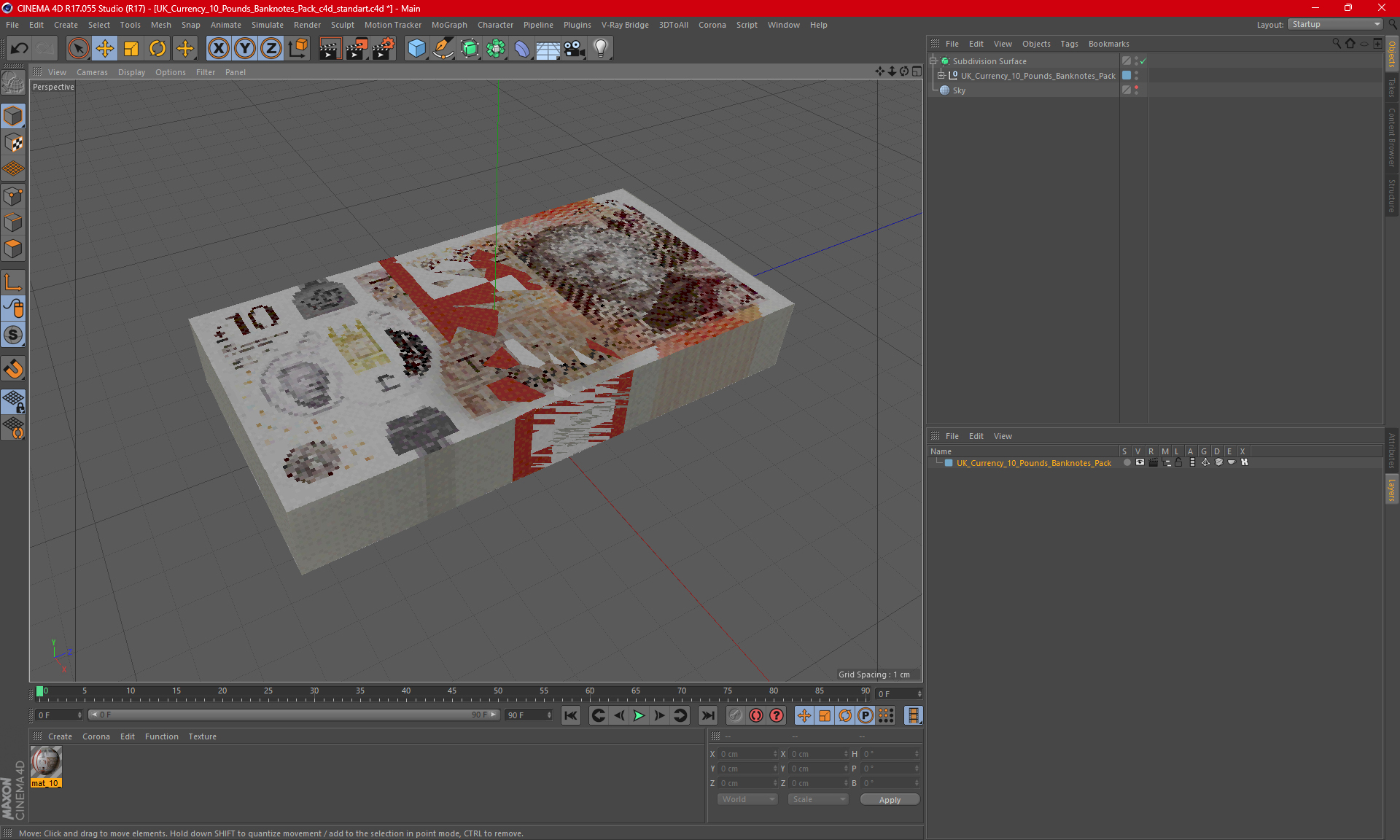Screen dimensions: 1400x840
Task: Click the end frame 90 F field
Action: point(529,715)
